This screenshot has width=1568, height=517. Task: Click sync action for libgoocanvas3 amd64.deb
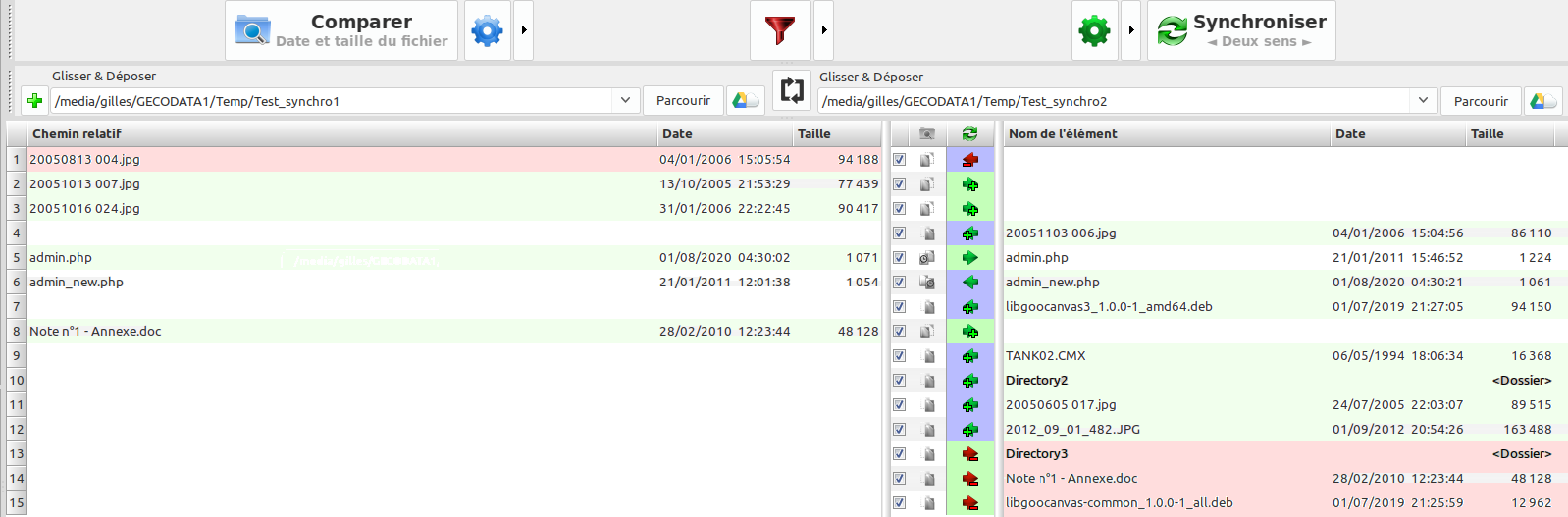pyautogui.click(x=970, y=306)
